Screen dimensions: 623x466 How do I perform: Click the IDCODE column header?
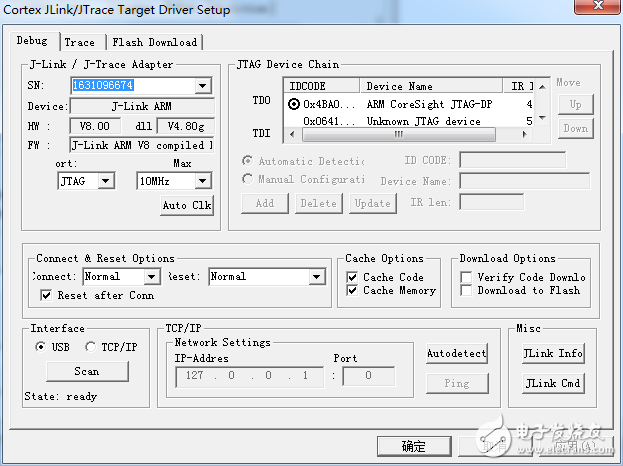point(322,86)
